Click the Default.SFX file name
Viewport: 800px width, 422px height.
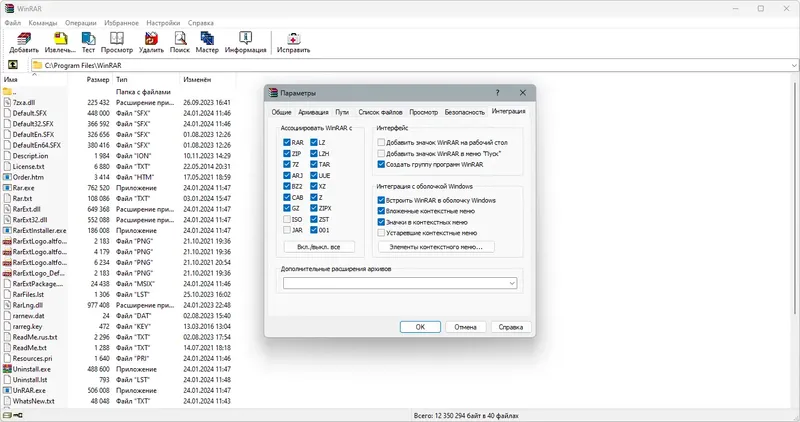(30, 113)
